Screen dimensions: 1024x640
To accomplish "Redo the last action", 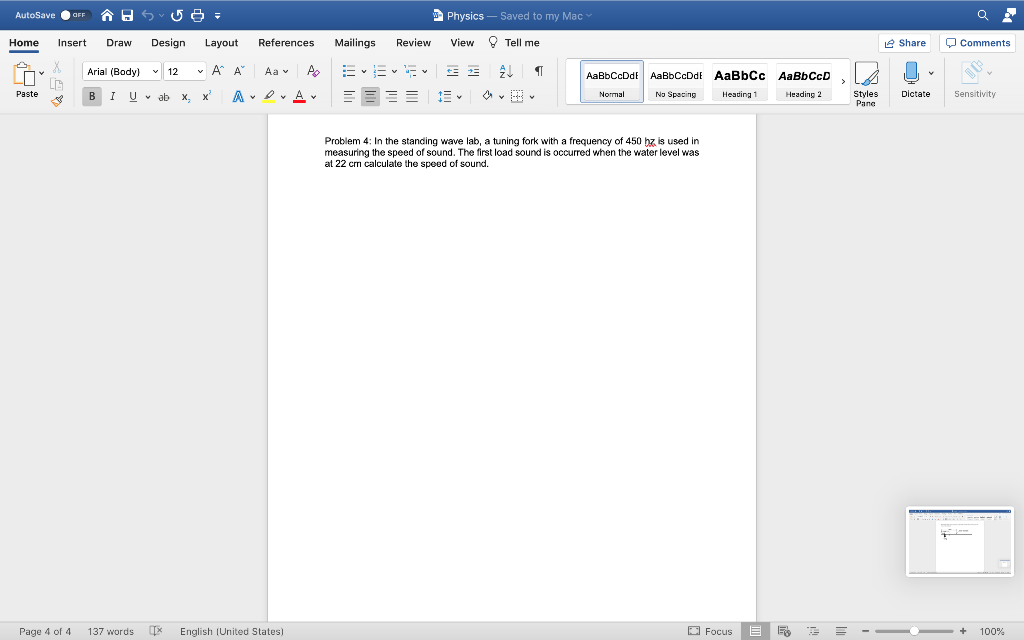I will [176, 15].
